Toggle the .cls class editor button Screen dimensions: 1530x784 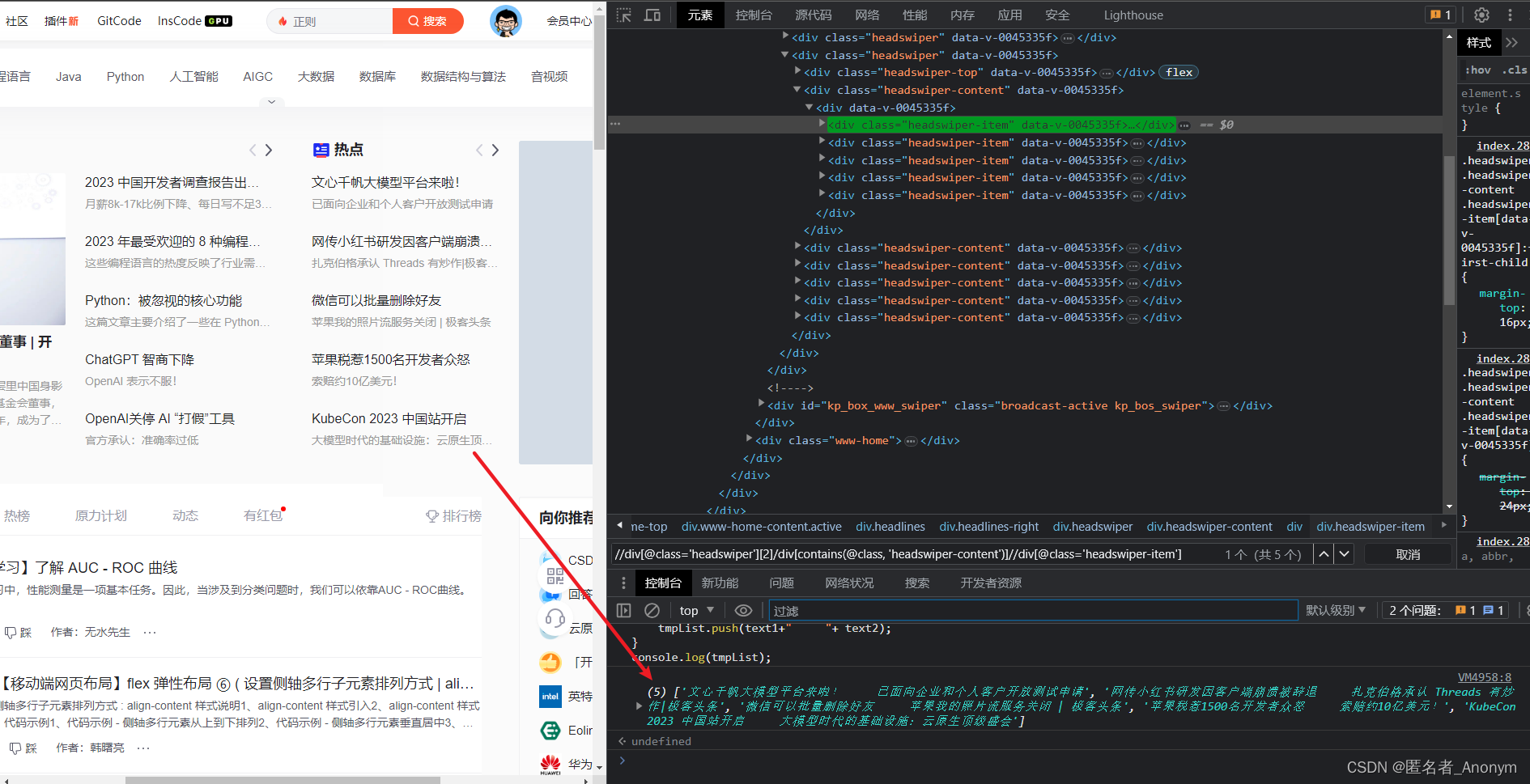point(1515,70)
